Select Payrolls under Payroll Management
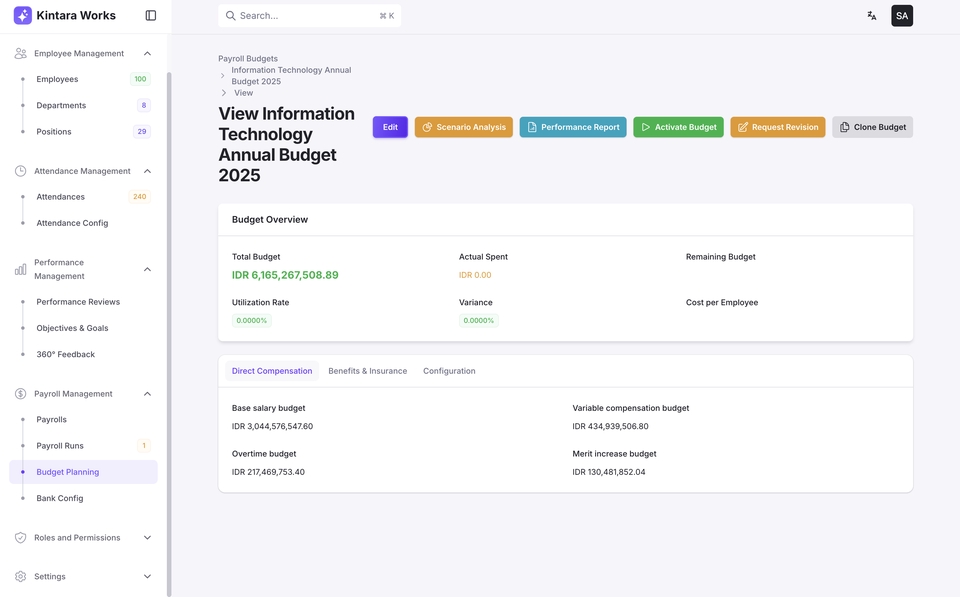 tap(52, 419)
